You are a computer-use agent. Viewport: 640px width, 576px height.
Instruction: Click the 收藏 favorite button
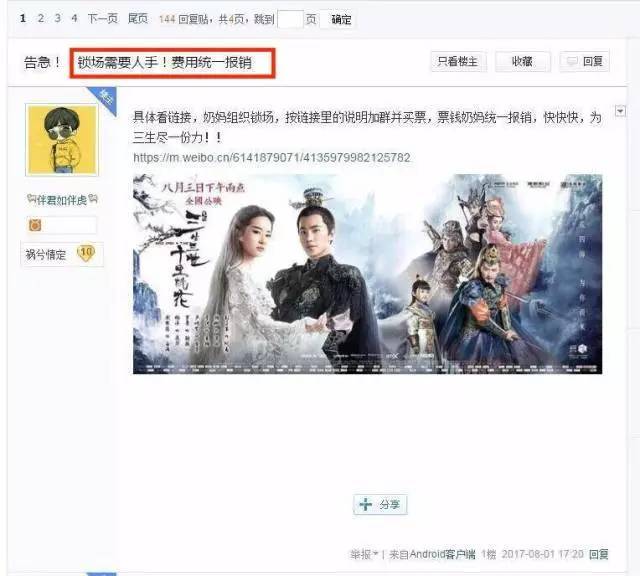[522, 61]
